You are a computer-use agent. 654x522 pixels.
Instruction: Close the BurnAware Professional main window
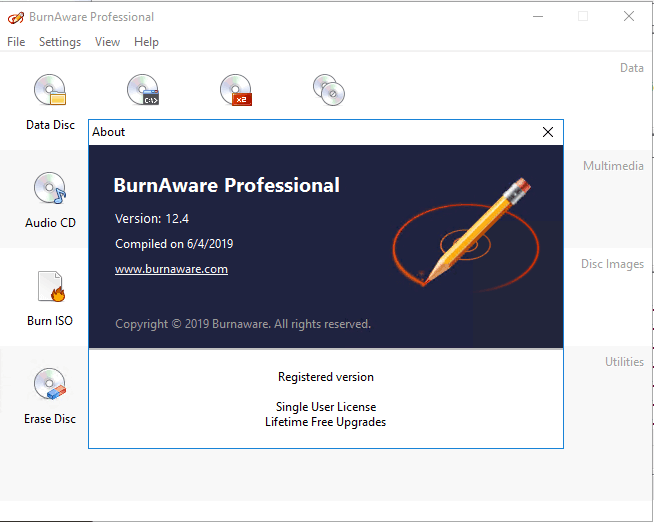(628, 17)
